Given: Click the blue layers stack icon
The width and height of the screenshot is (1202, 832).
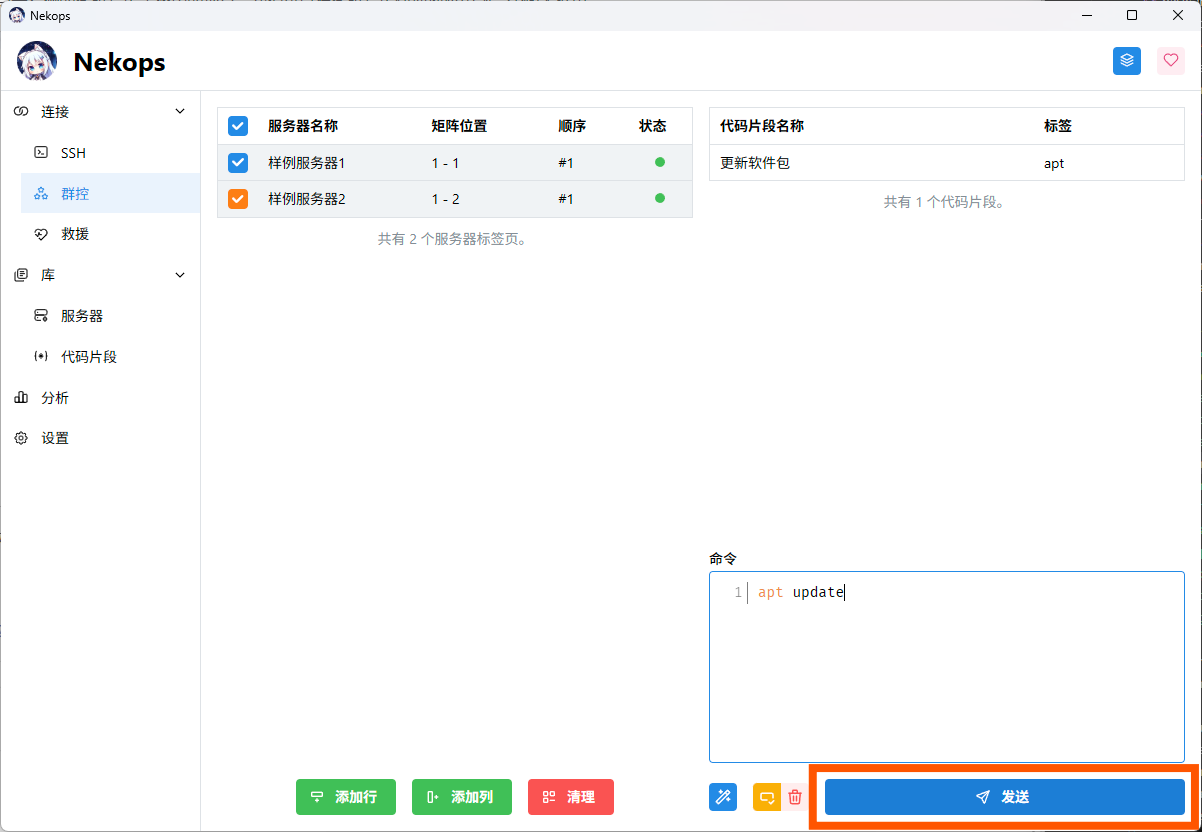Looking at the screenshot, I should click(x=1127, y=61).
